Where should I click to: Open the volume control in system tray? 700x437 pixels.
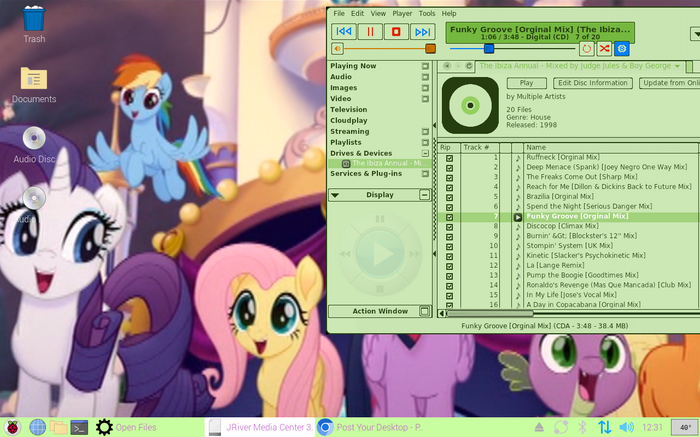click(x=627, y=427)
